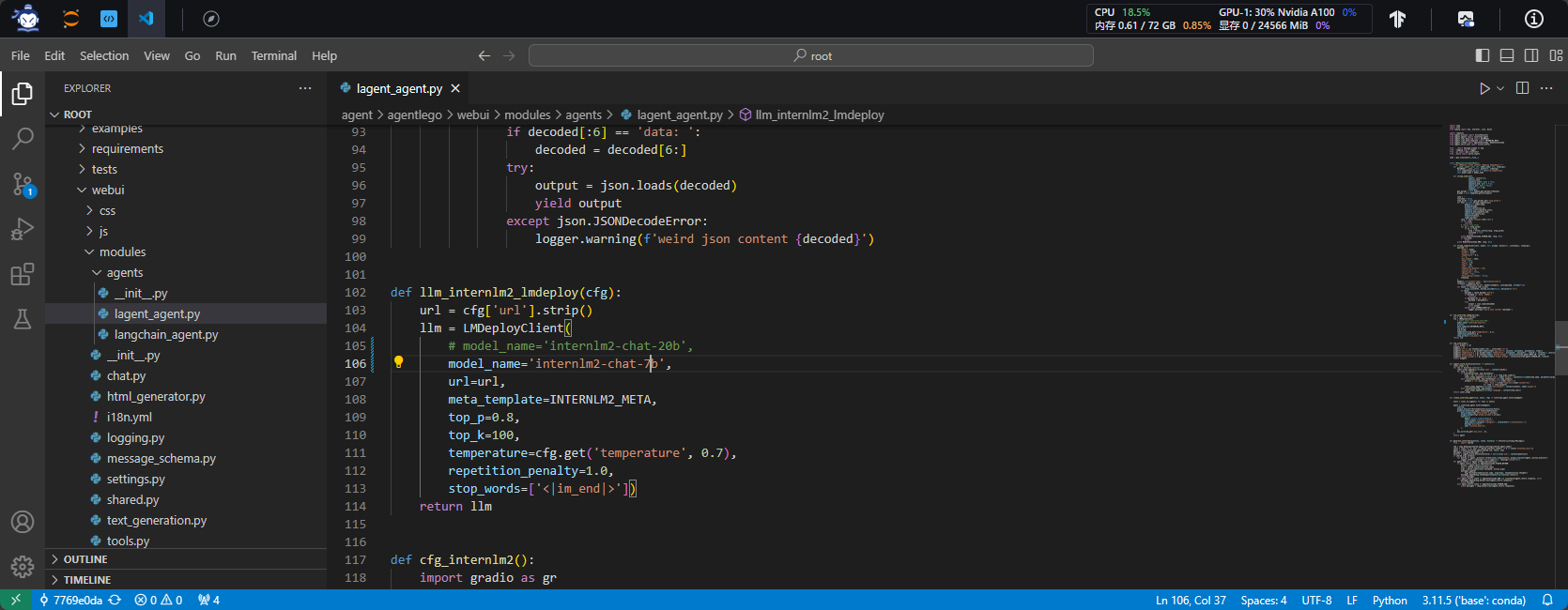Open langchain_agent.py in the explorer

tap(186, 335)
